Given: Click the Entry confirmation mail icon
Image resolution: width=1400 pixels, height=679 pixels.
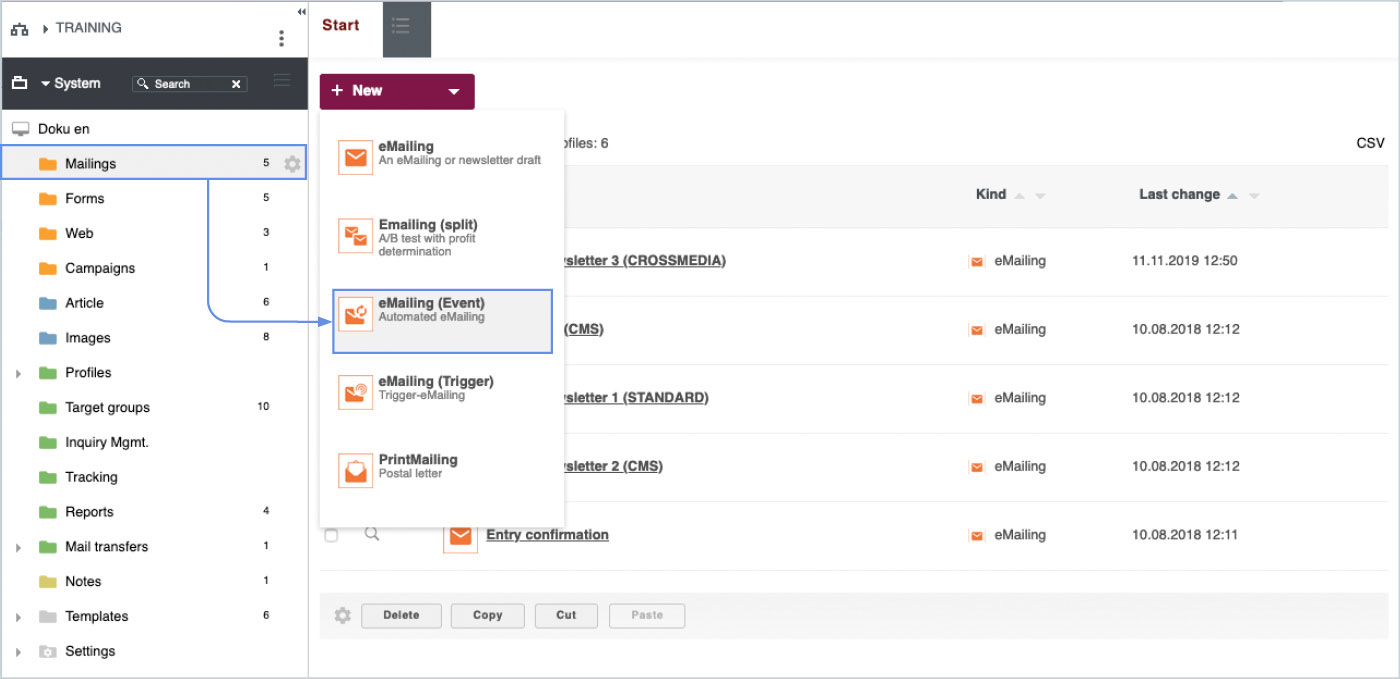Looking at the screenshot, I should pyautogui.click(x=460, y=537).
